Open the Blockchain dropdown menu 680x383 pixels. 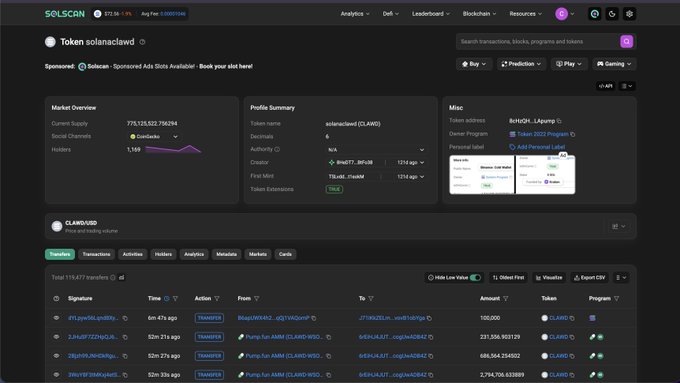479,14
